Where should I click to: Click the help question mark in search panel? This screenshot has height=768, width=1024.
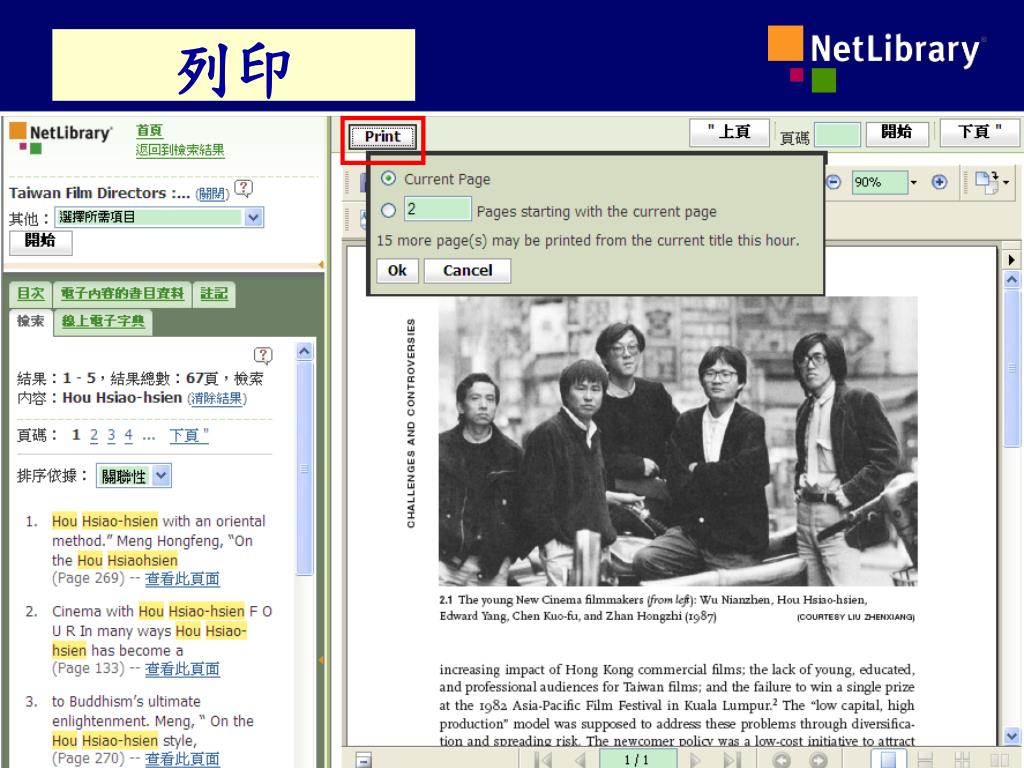pyautogui.click(x=263, y=355)
